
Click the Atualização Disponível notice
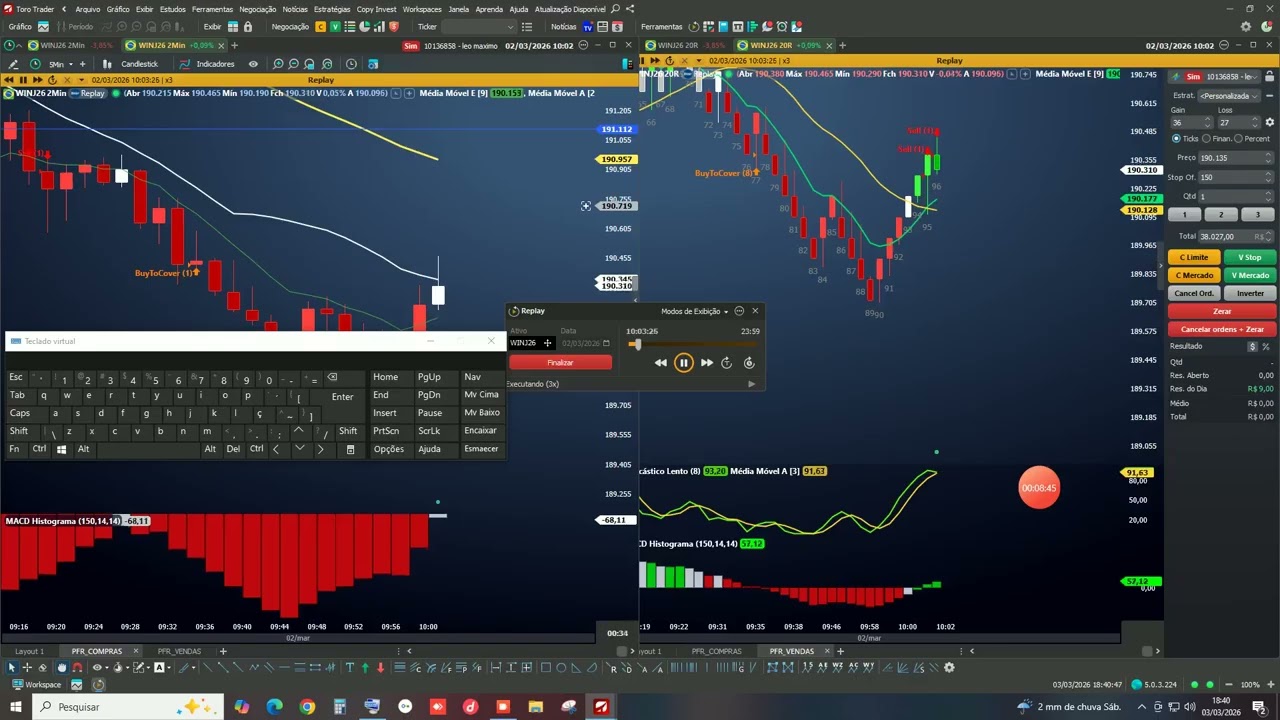(570, 9)
